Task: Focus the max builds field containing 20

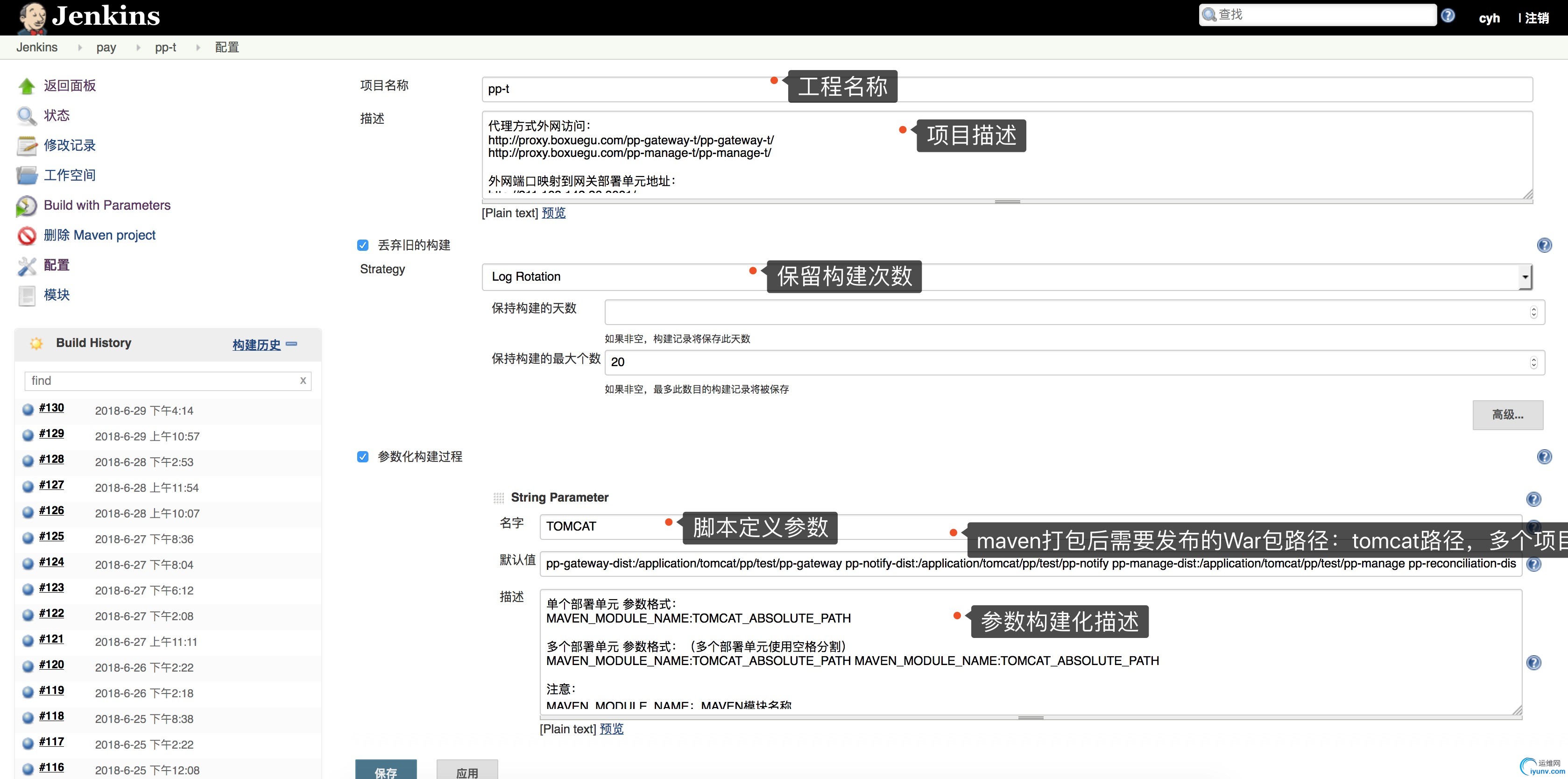Action: tap(1074, 363)
